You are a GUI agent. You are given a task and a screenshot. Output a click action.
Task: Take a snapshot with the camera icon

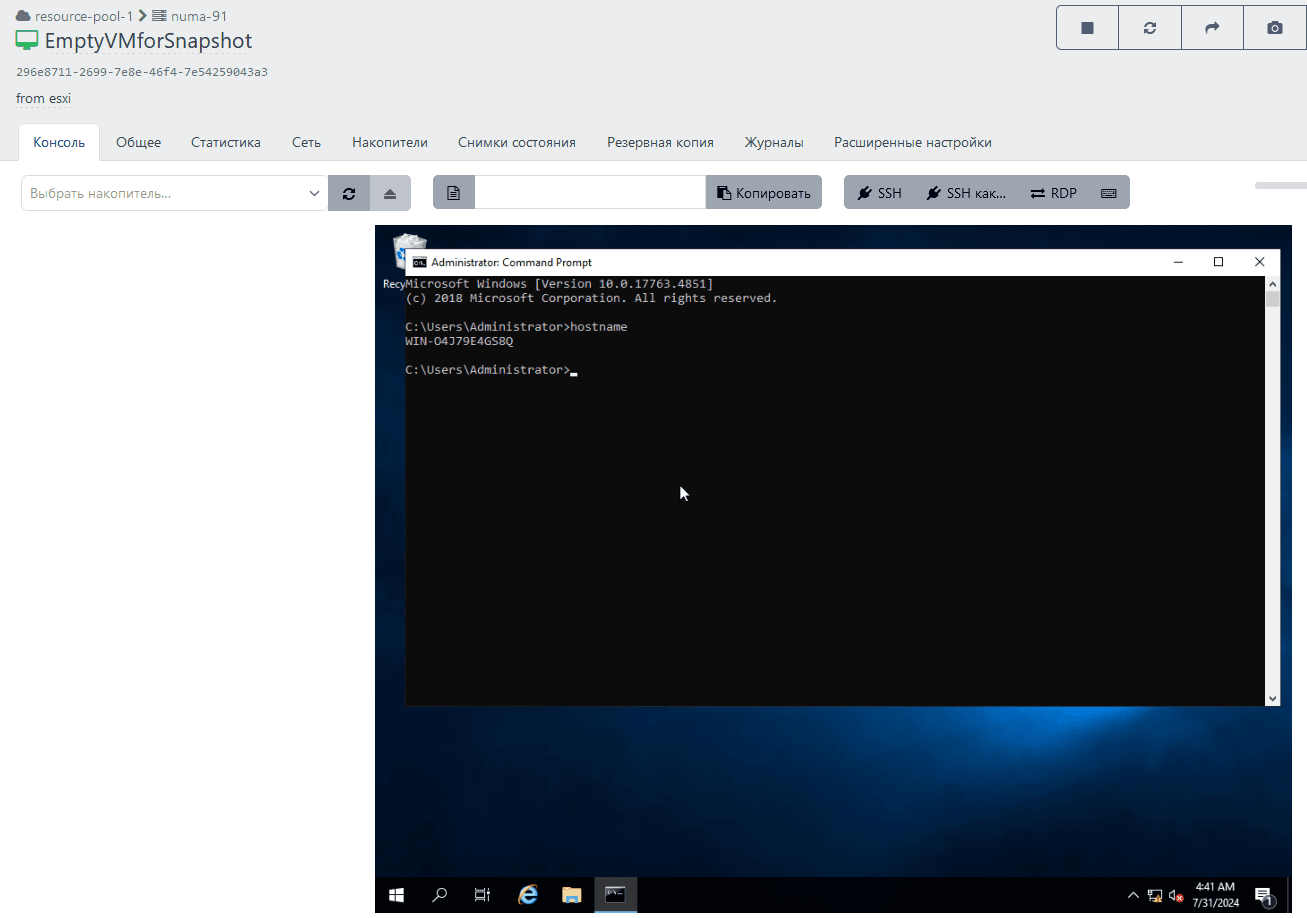click(x=1274, y=28)
